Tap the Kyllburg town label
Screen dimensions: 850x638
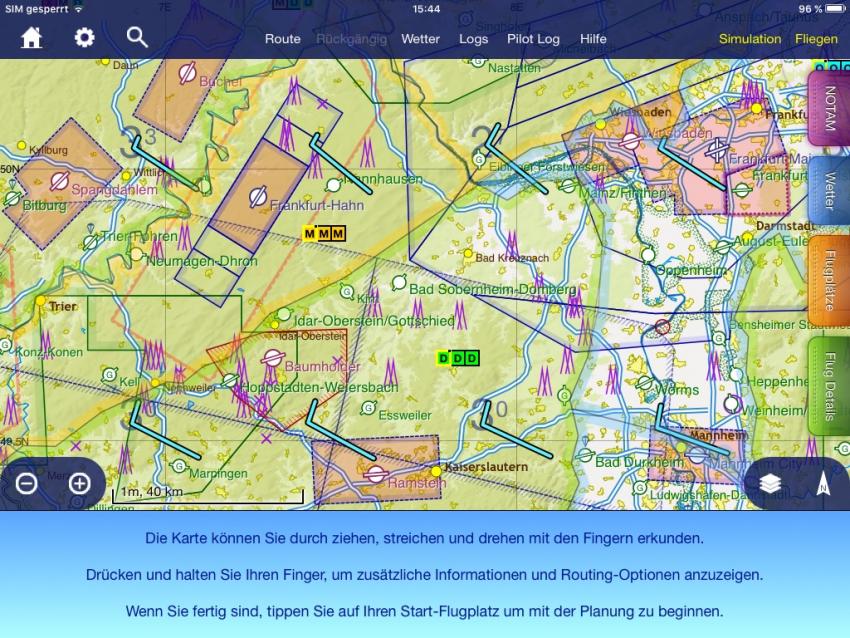[48, 150]
